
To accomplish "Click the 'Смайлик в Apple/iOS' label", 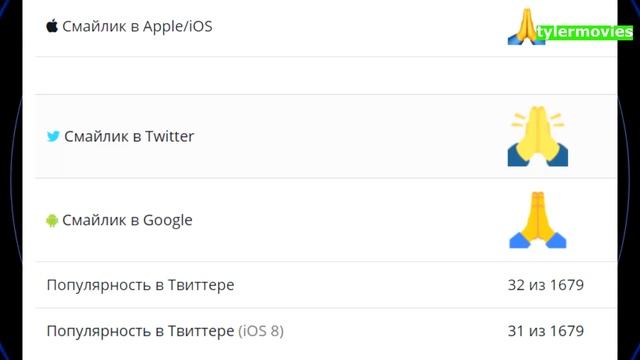I will point(137,27).
